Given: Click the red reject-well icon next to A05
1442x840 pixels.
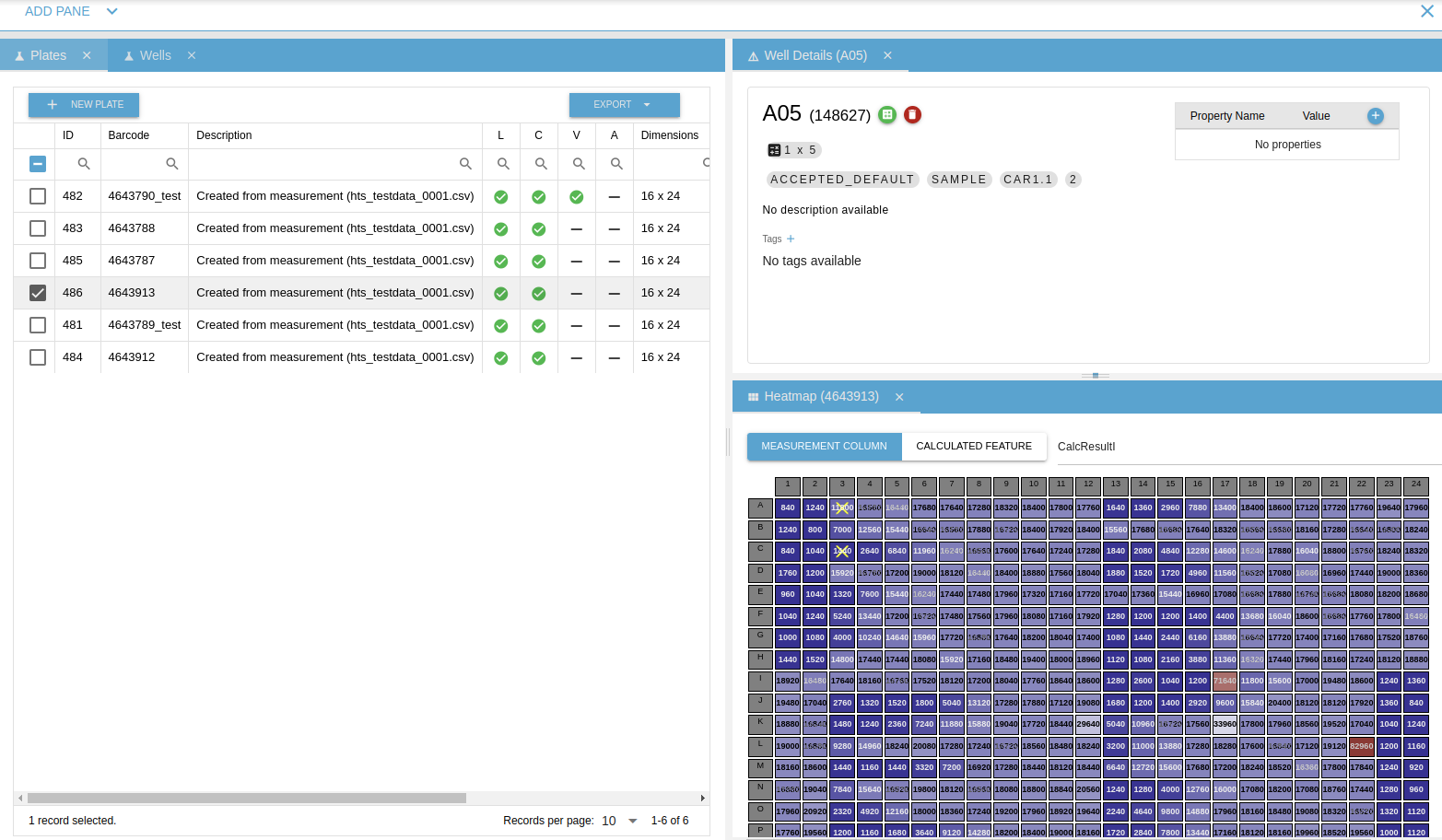Looking at the screenshot, I should coord(912,115).
